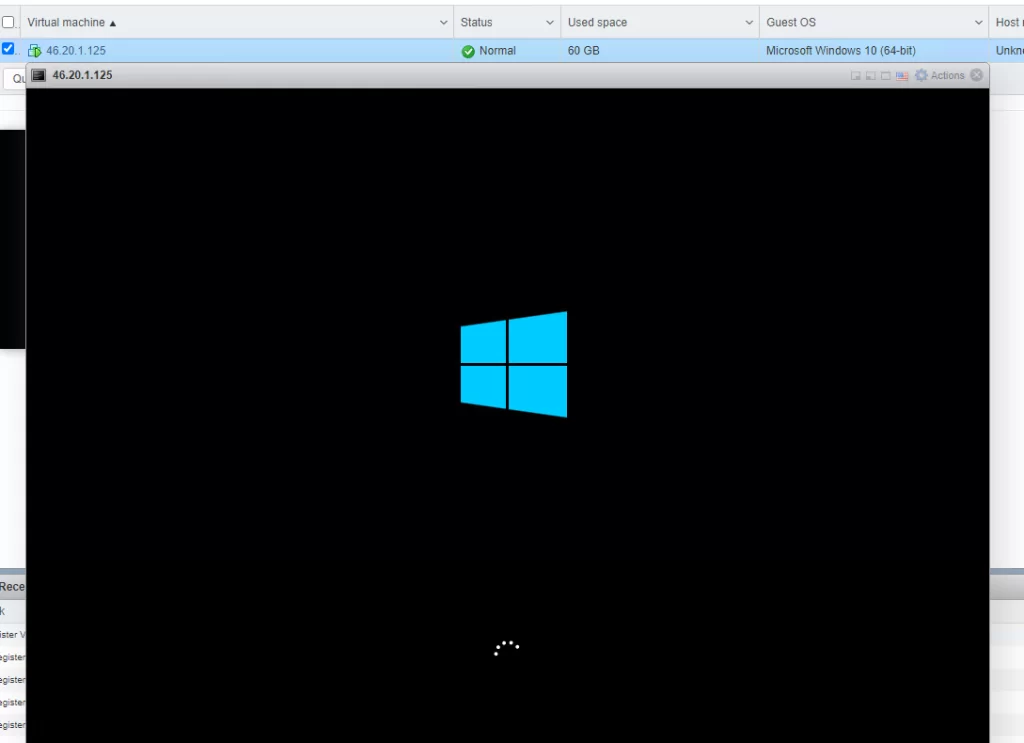Open the Used space column dropdown arrow
Screen dimensions: 1024x743
[750, 22]
